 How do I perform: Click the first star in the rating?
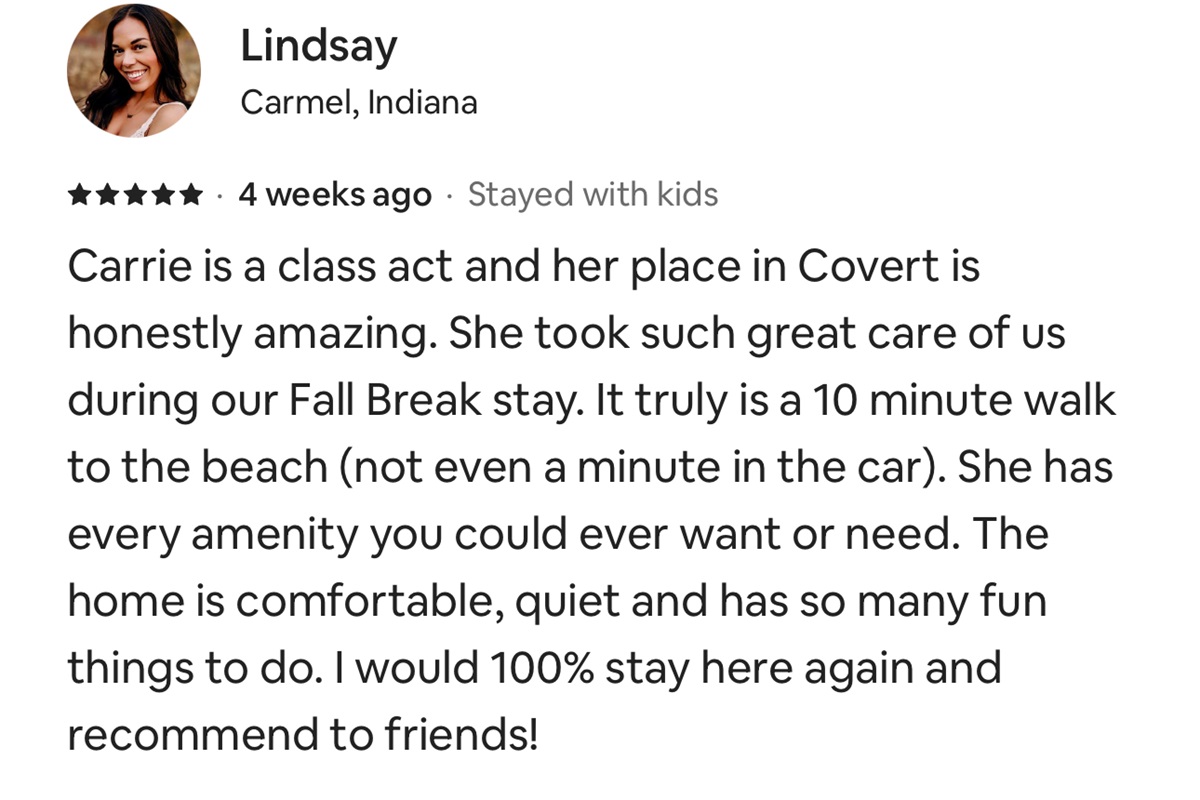click(x=80, y=195)
